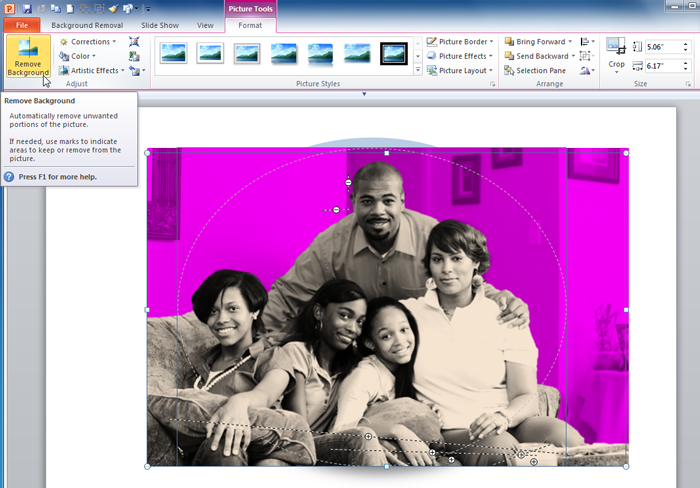The width and height of the screenshot is (700, 488).
Task: Open the File menu
Action: point(21,24)
